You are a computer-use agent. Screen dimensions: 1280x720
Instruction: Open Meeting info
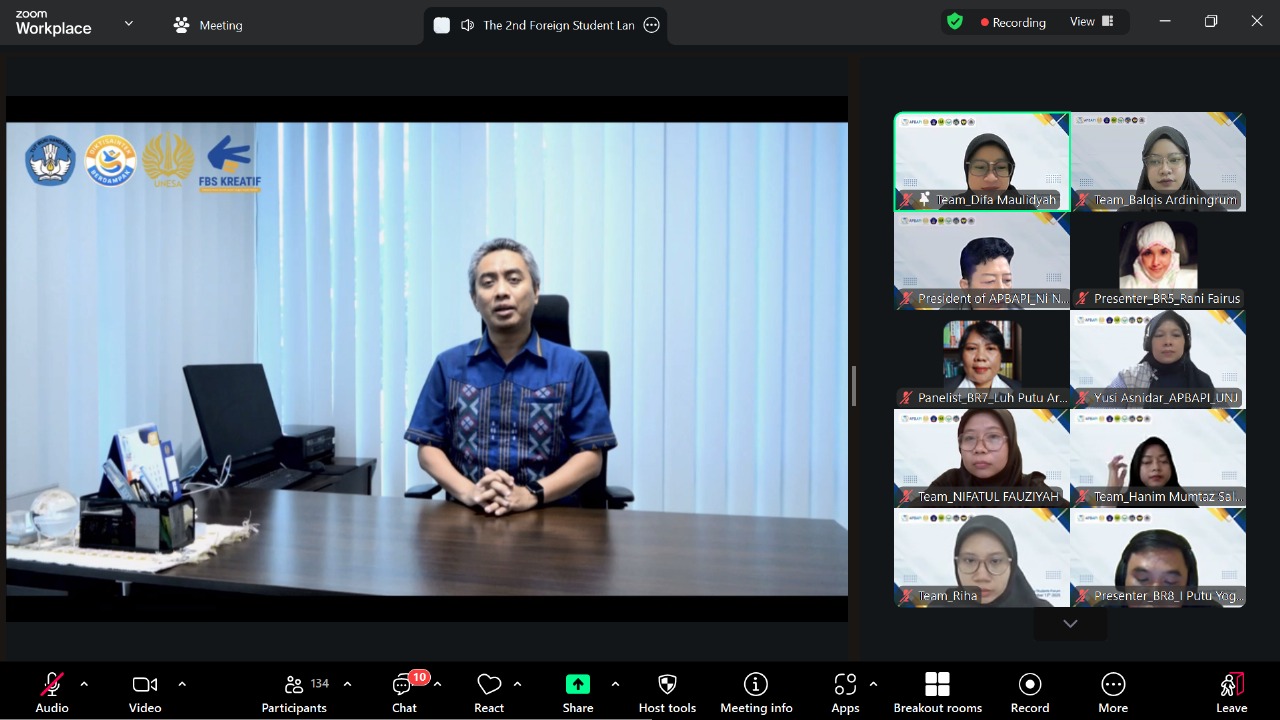click(756, 692)
